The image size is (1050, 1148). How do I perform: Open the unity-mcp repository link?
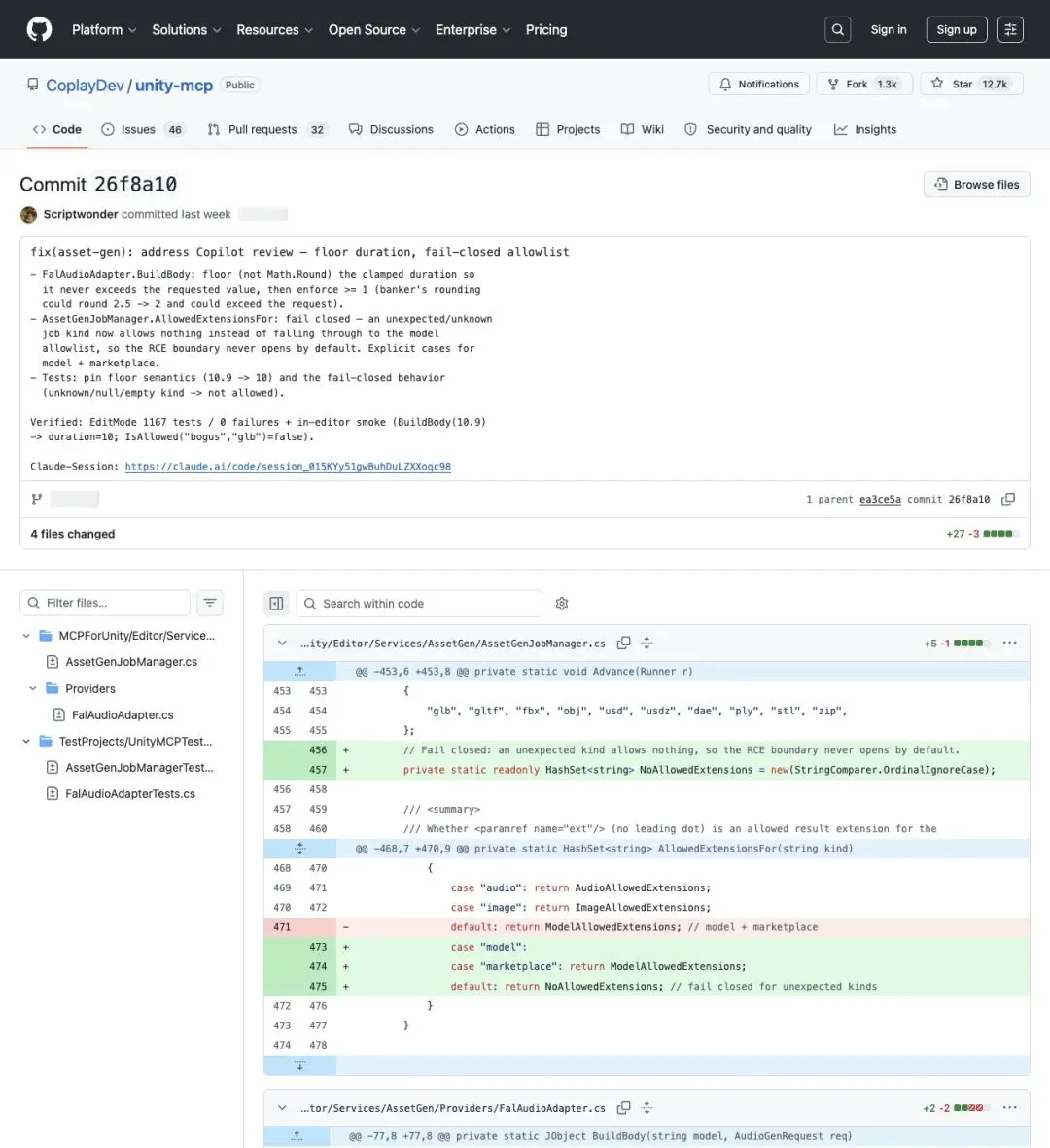173,85
